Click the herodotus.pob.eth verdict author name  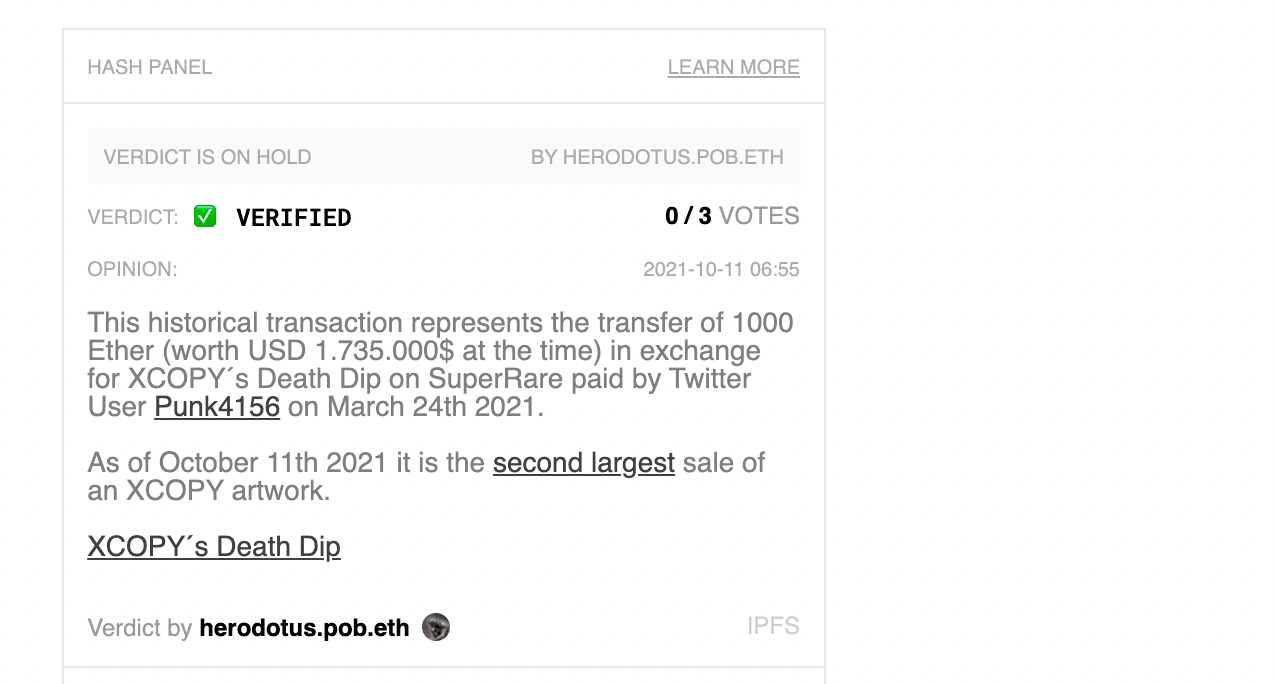[x=304, y=628]
